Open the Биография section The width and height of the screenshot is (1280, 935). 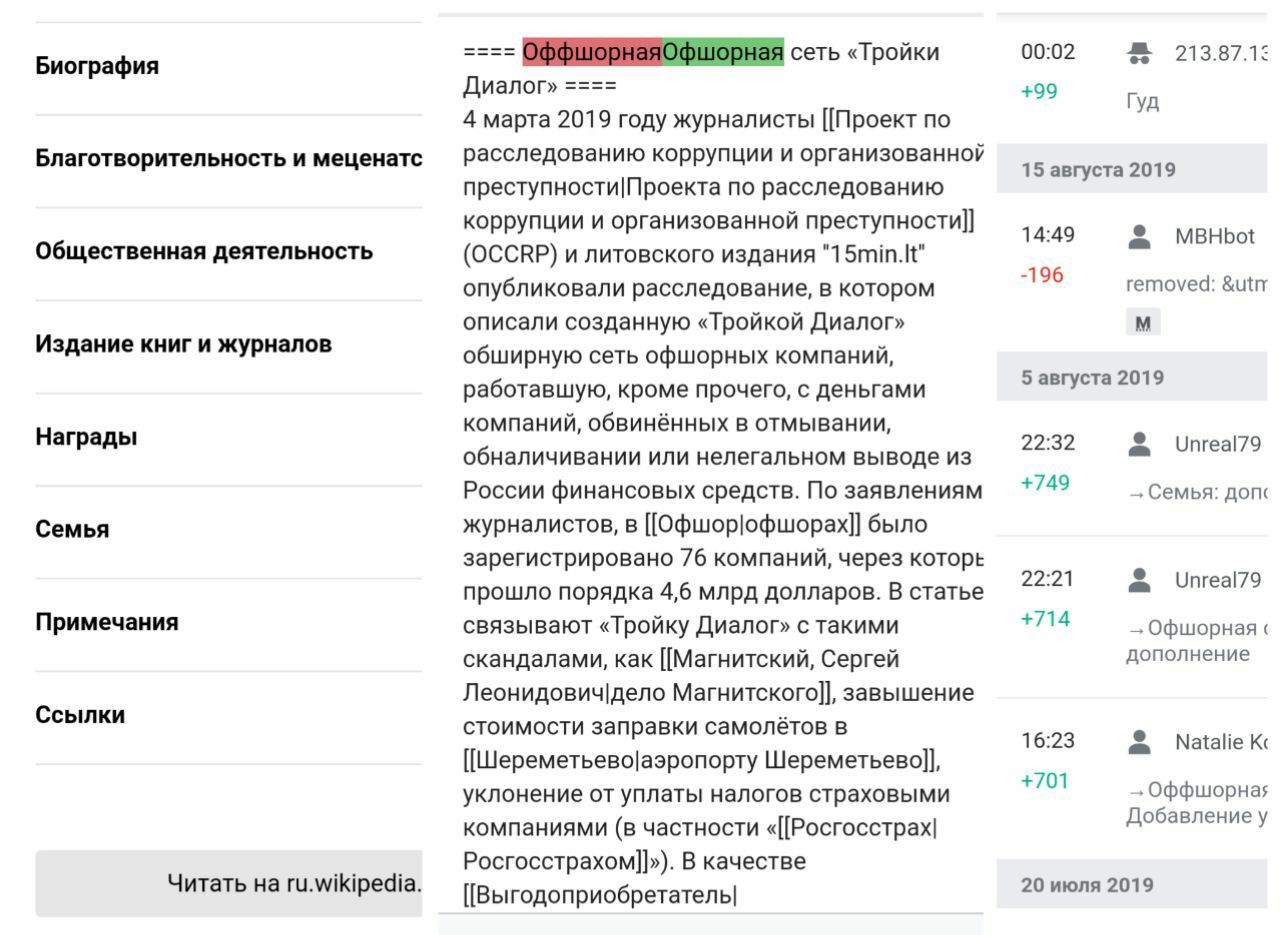(x=229, y=67)
